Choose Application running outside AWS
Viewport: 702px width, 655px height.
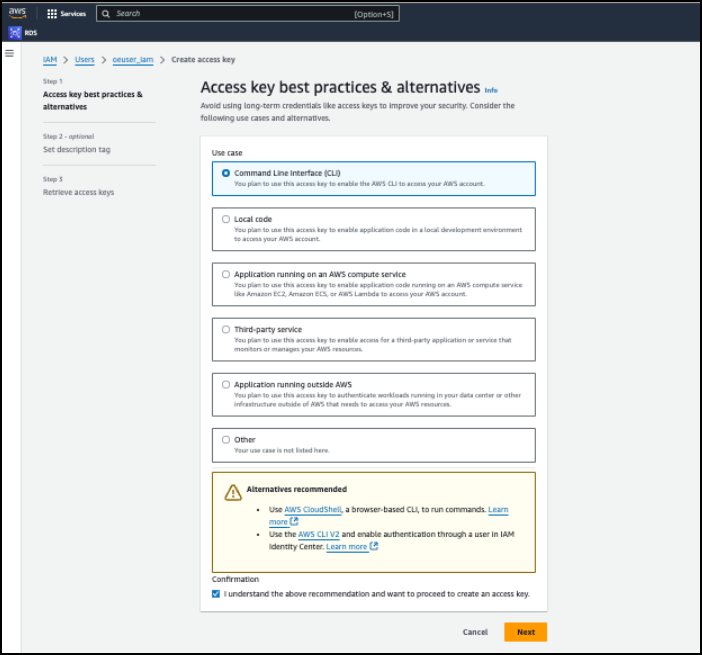226,384
